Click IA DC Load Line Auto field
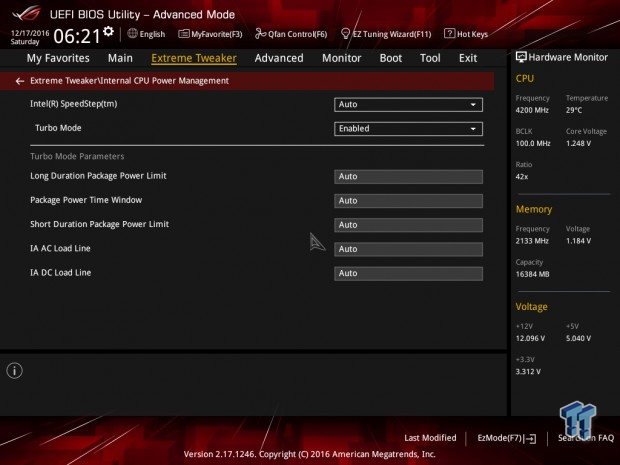Viewport: 620px width, 465px height. tap(408, 274)
